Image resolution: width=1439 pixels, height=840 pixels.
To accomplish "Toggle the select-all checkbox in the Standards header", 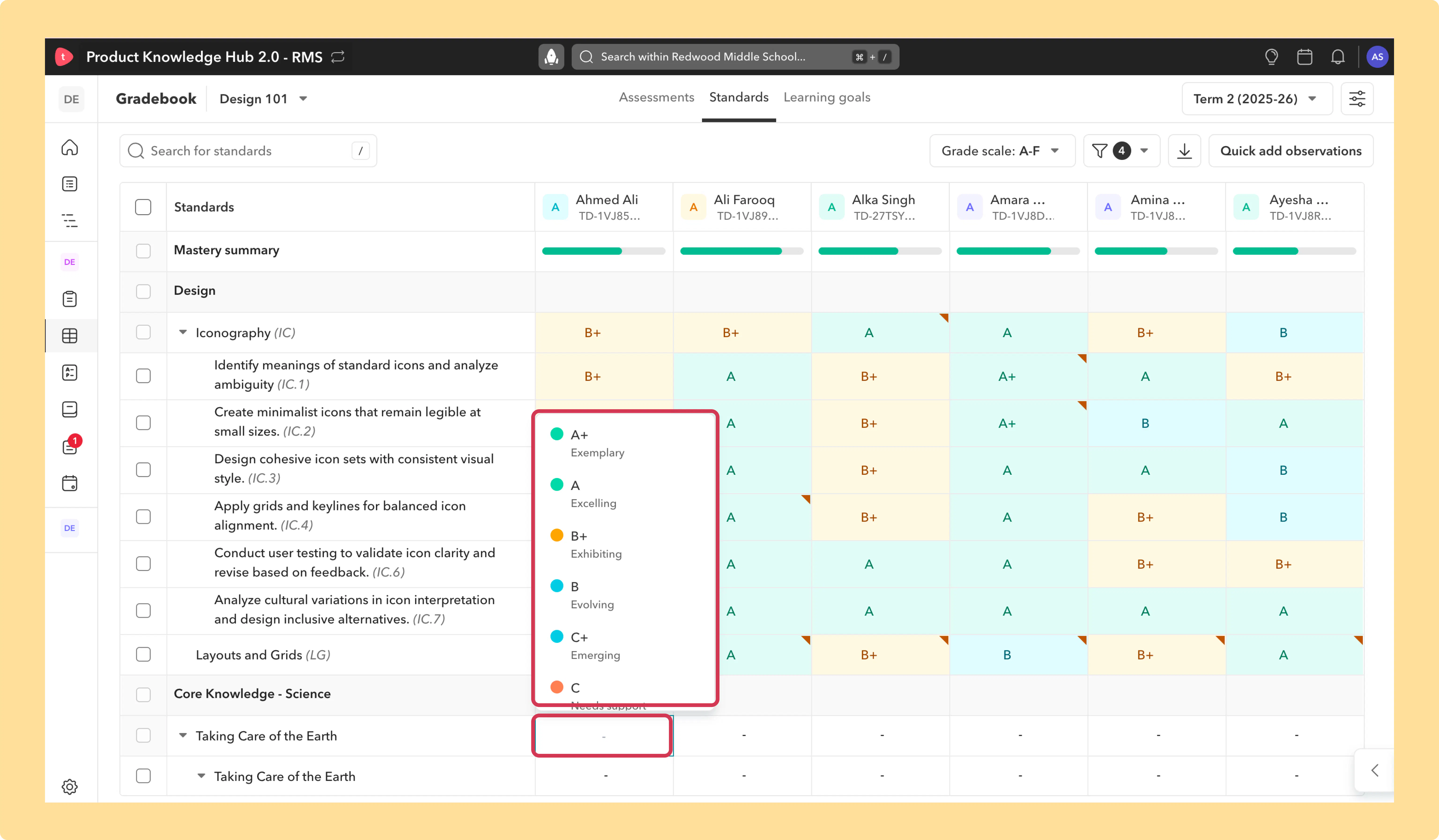I will click(x=143, y=207).
